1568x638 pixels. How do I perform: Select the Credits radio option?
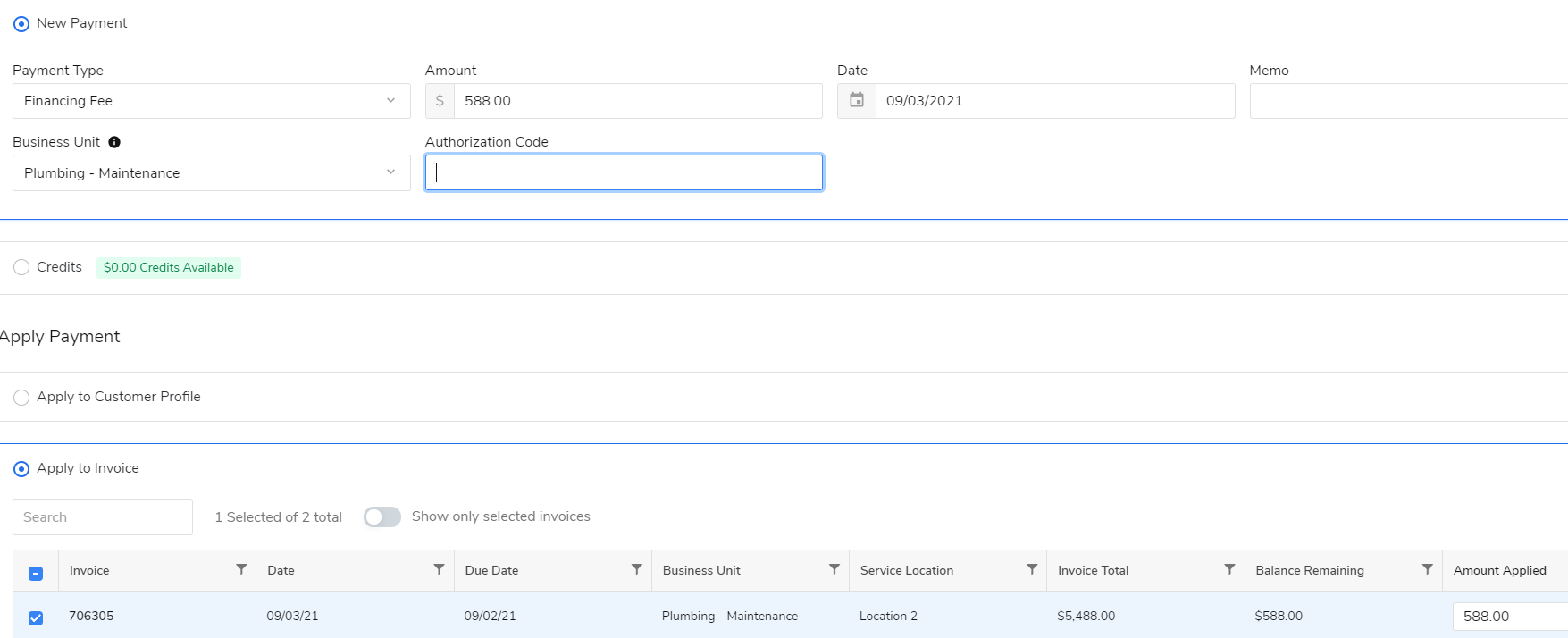21,267
